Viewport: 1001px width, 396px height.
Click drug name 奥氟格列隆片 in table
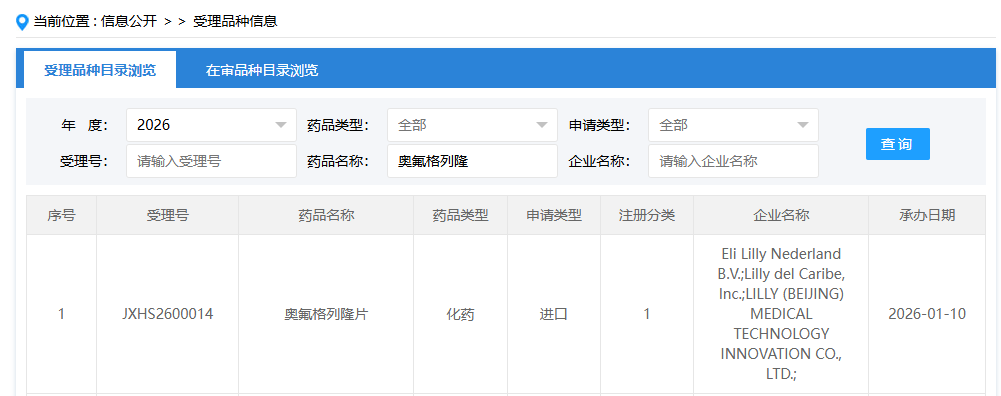click(326, 314)
